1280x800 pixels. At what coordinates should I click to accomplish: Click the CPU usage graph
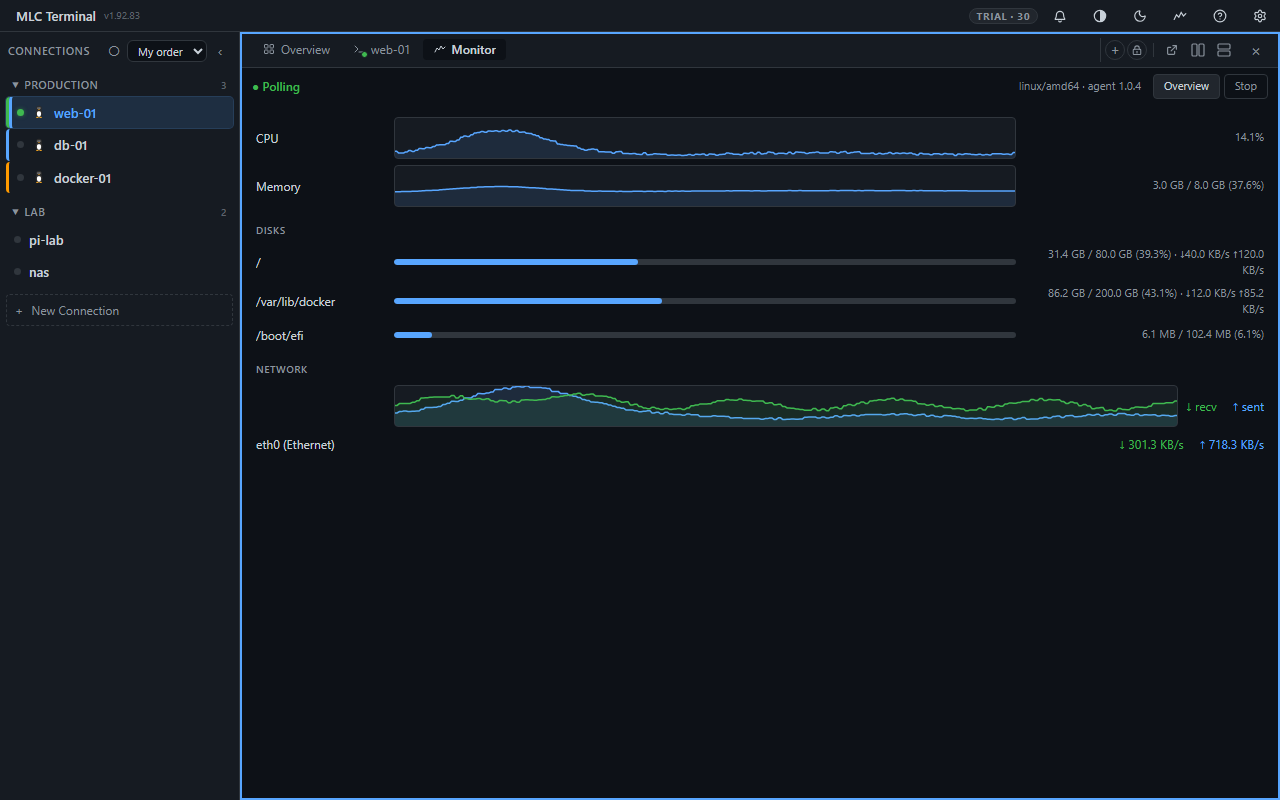pyautogui.click(x=705, y=138)
